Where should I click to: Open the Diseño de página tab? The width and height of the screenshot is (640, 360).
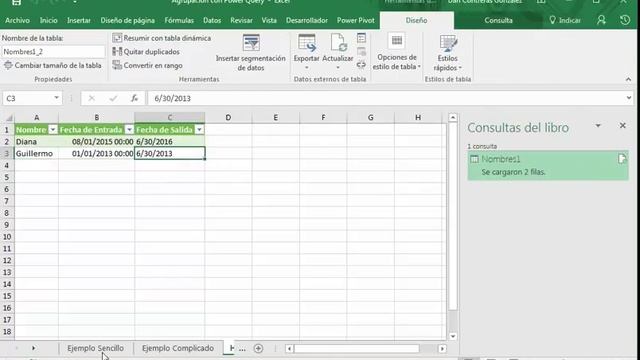click(128, 20)
